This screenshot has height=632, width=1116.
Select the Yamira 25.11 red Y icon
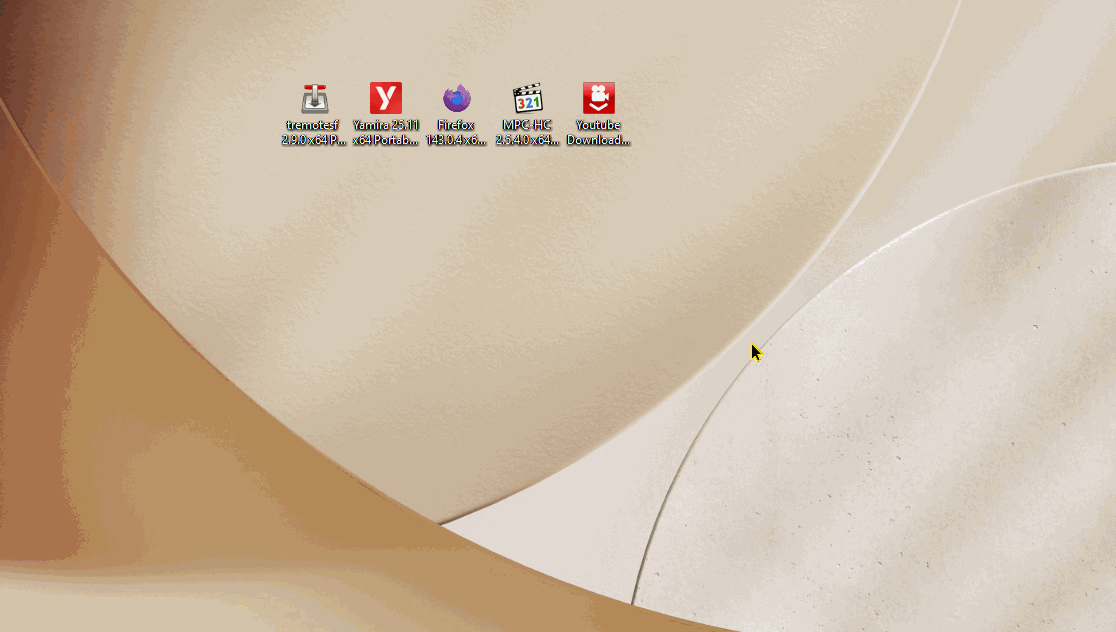385,98
